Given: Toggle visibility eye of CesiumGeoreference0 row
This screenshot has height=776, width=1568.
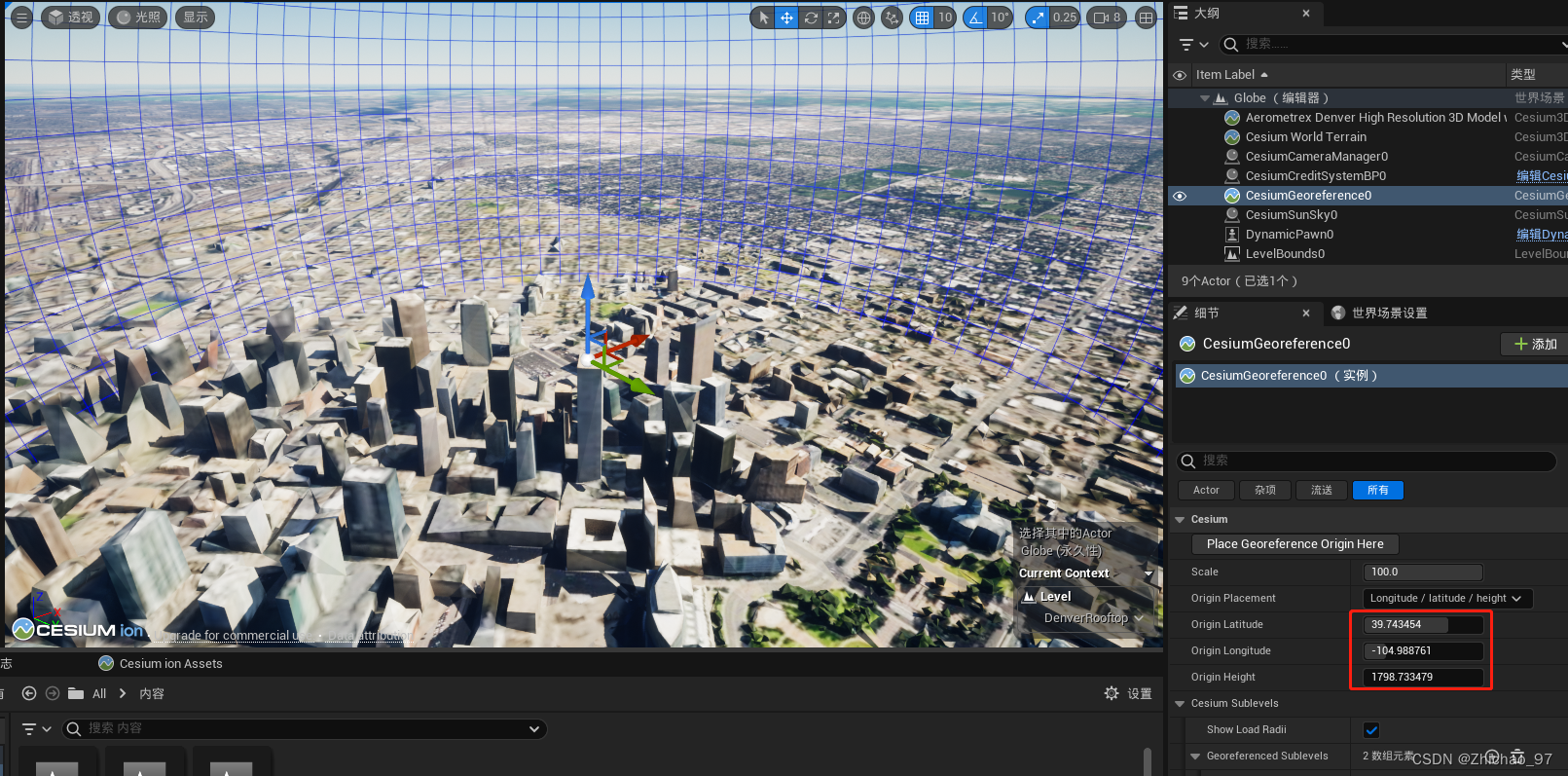Looking at the screenshot, I should point(1180,196).
